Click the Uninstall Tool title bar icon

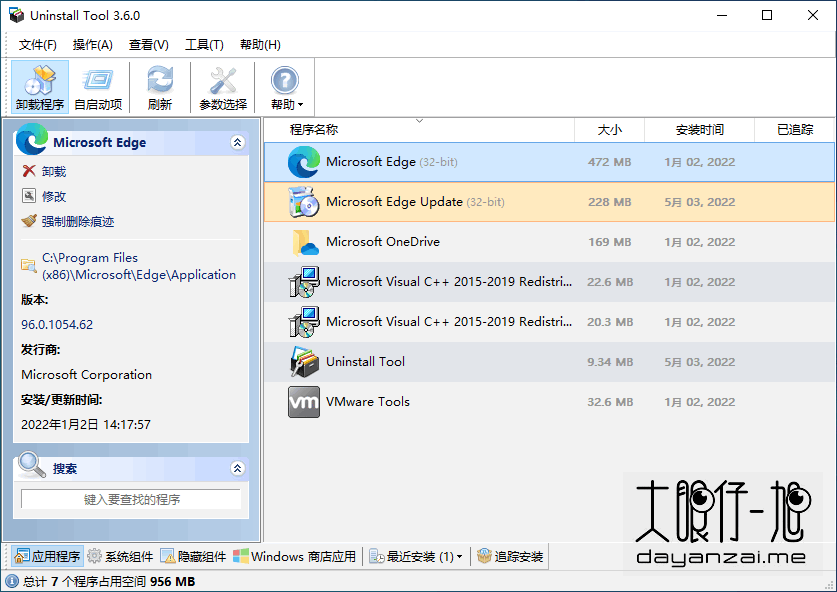pyautogui.click(x=16, y=15)
